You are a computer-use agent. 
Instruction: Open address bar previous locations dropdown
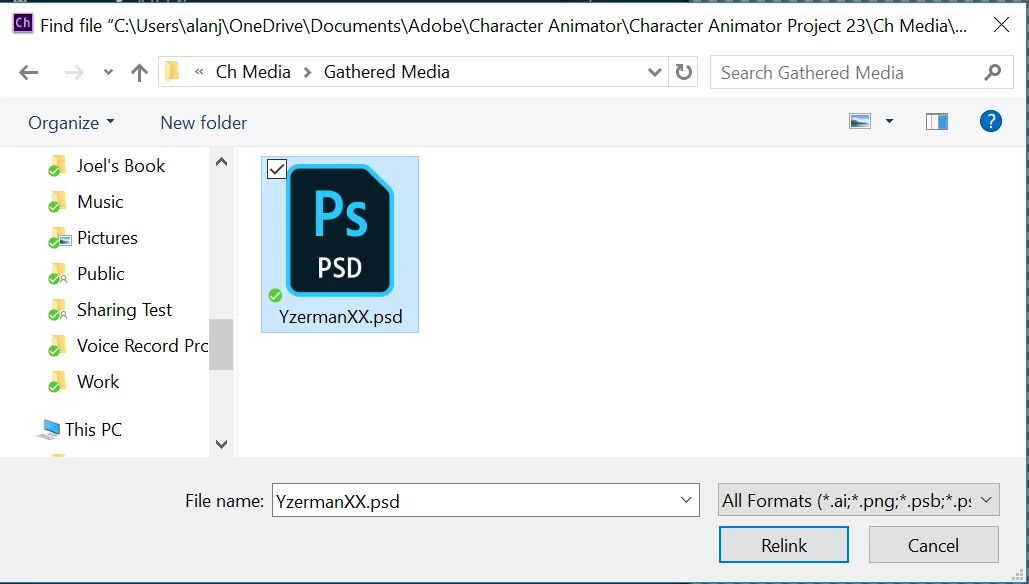[x=654, y=72]
